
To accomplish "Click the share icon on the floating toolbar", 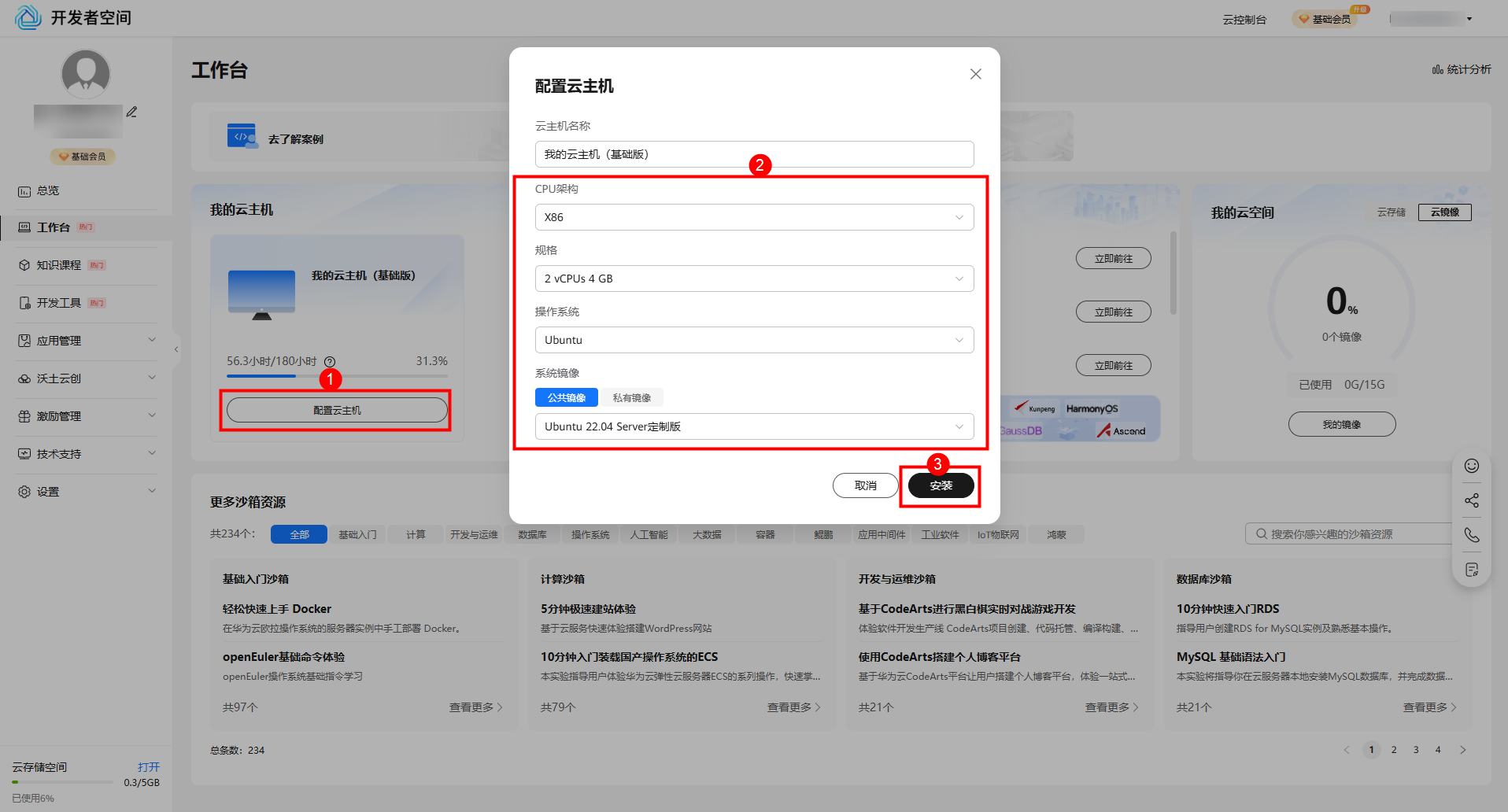I will point(1472,500).
